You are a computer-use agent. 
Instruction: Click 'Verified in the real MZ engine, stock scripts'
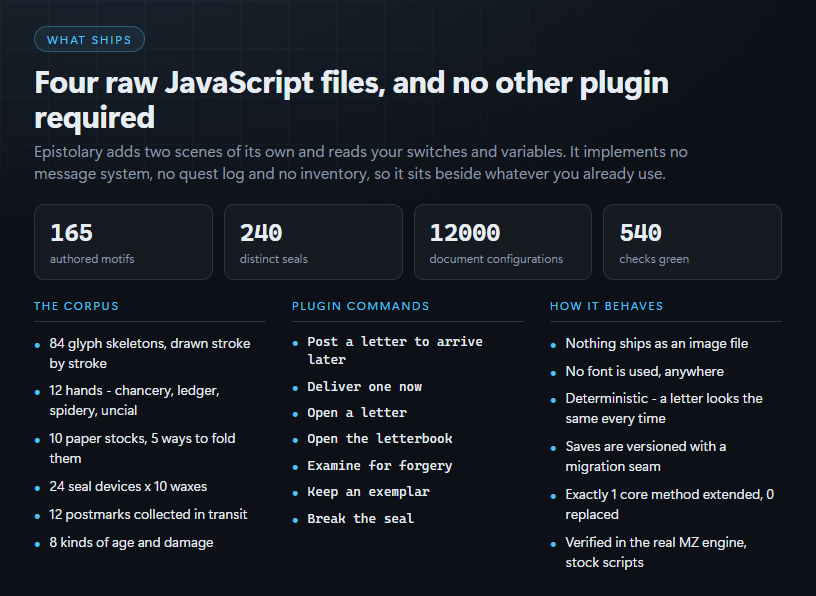(656, 552)
